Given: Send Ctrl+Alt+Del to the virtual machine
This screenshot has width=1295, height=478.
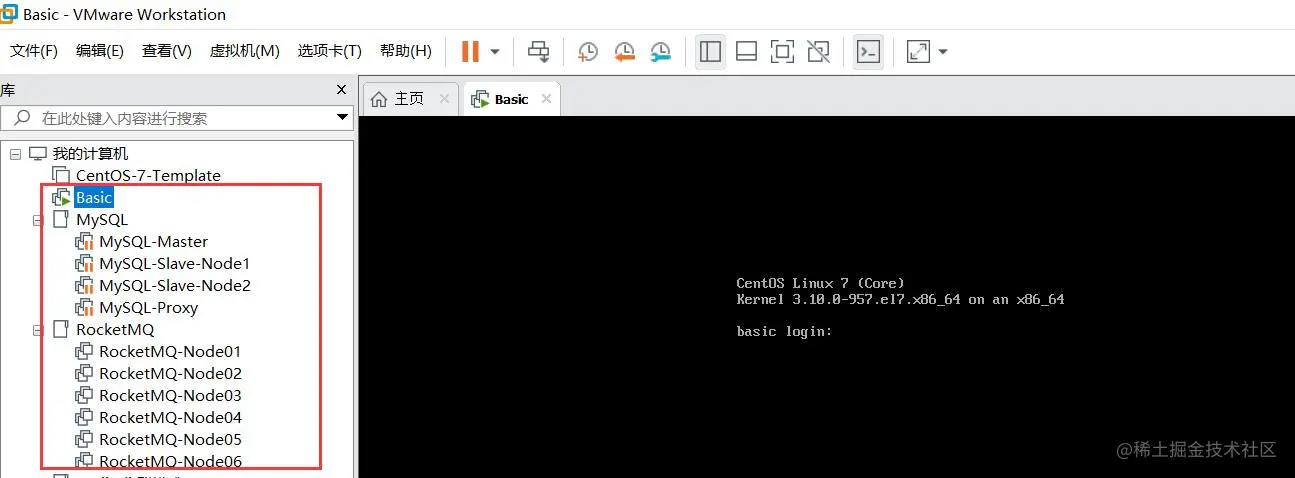Looking at the screenshot, I should click(x=539, y=51).
